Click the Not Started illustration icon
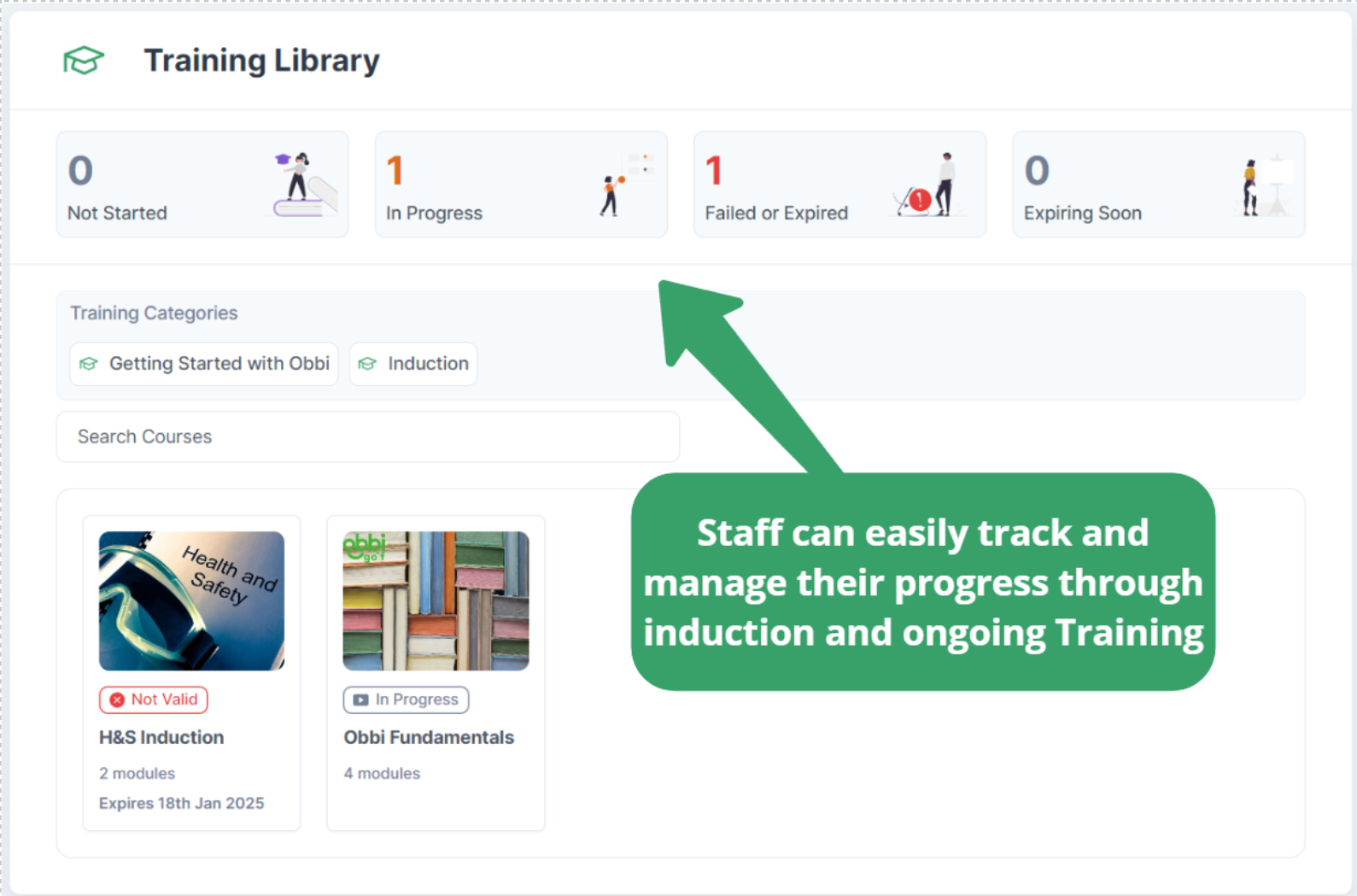This screenshot has width=1357, height=896. [304, 184]
